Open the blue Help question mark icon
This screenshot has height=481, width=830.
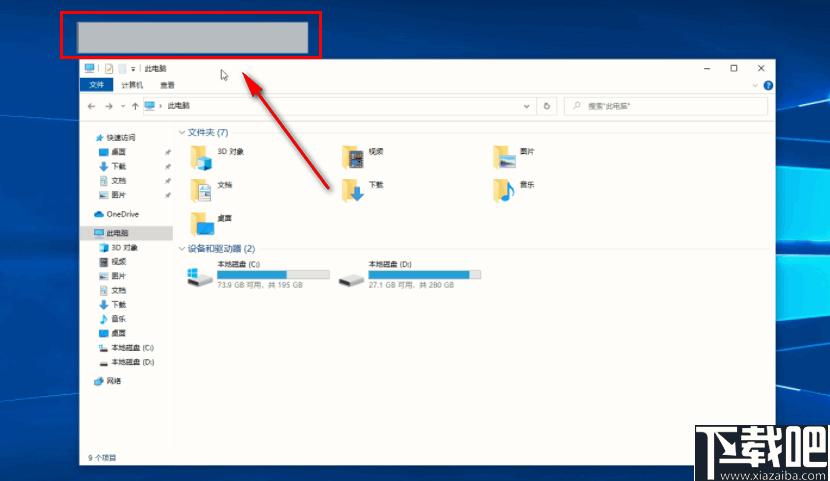[x=768, y=86]
